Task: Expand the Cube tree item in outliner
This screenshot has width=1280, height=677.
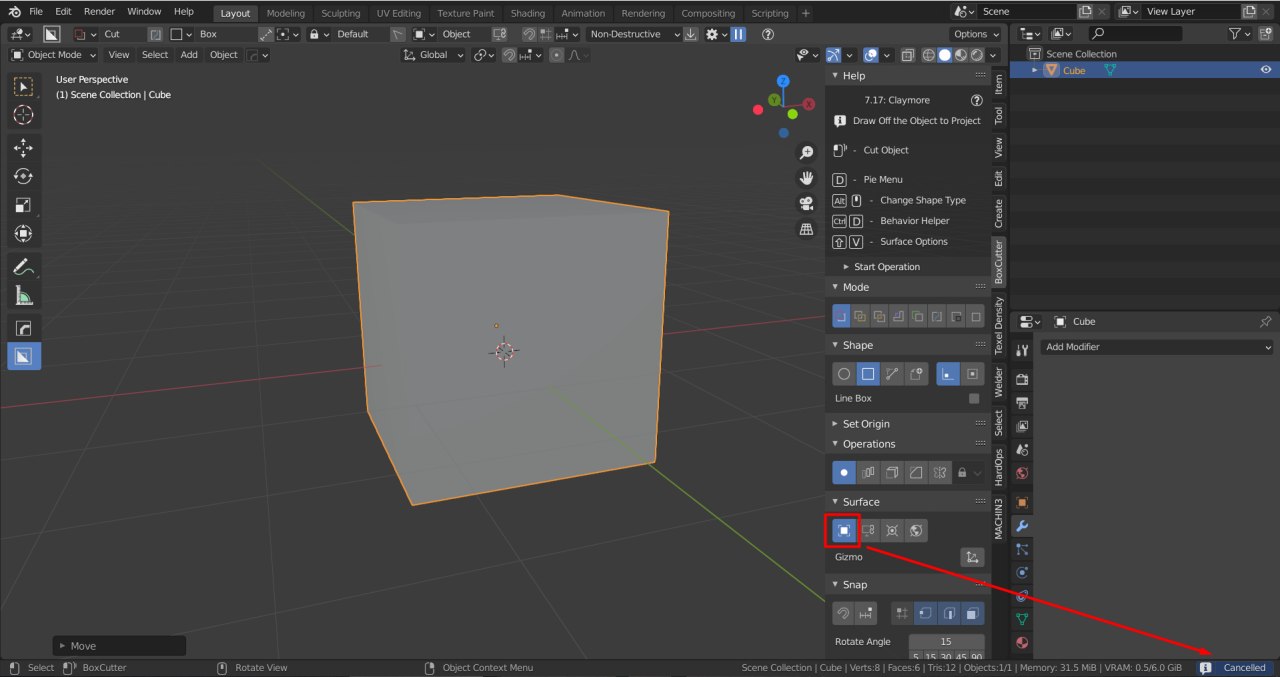Action: (x=1034, y=71)
